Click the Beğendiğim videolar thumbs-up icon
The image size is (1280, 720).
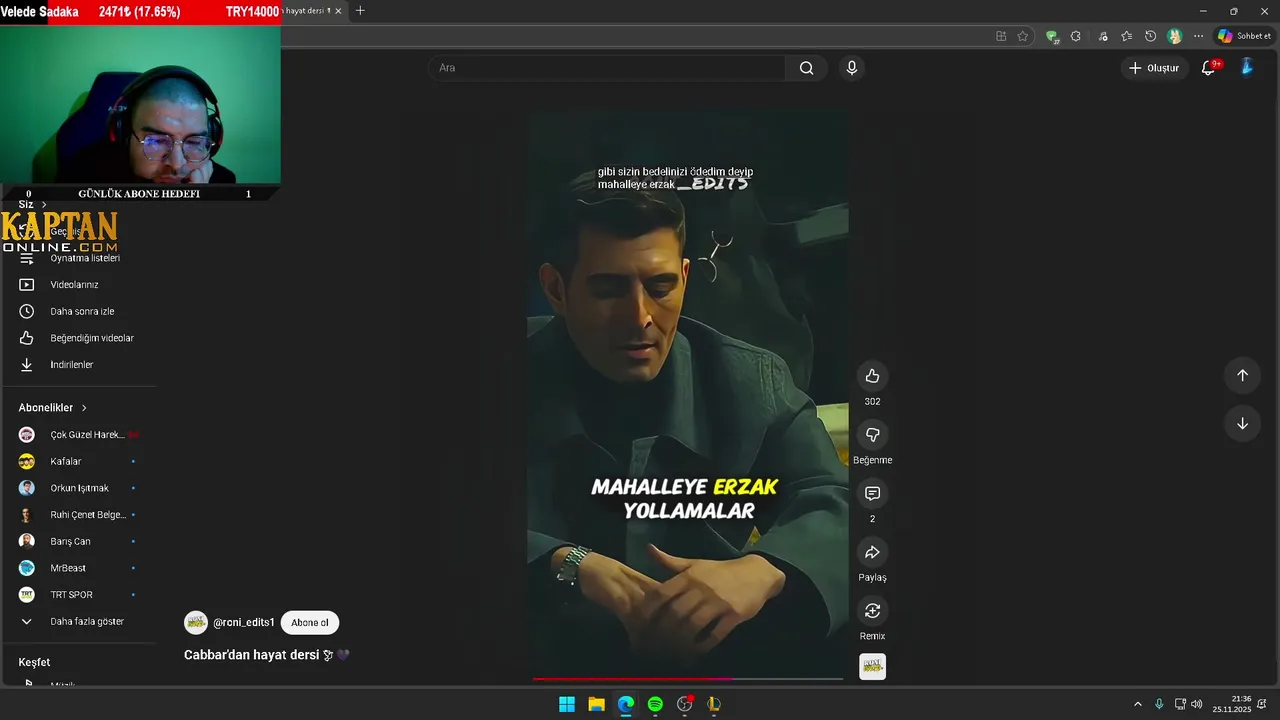click(27, 338)
